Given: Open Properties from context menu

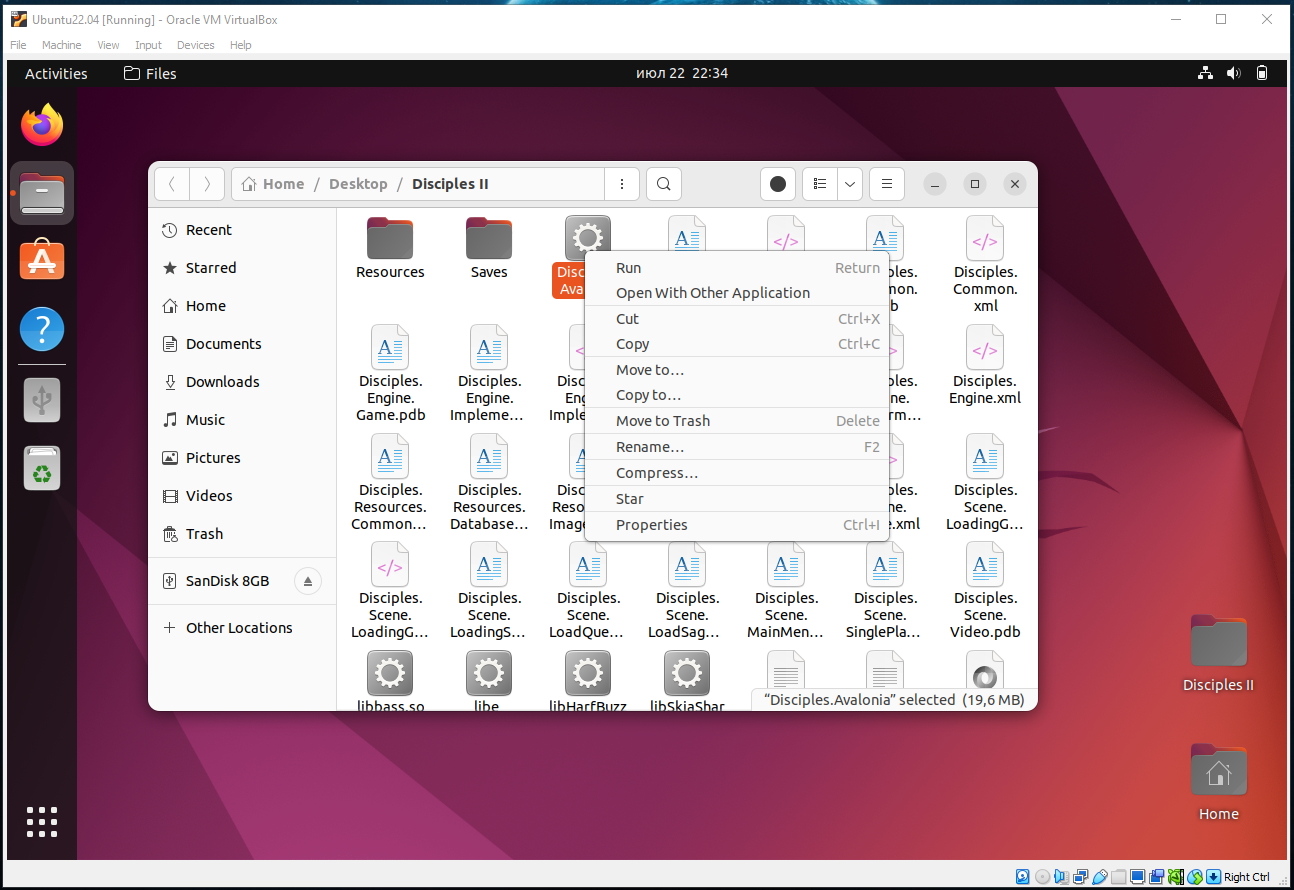Looking at the screenshot, I should [737, 525].
